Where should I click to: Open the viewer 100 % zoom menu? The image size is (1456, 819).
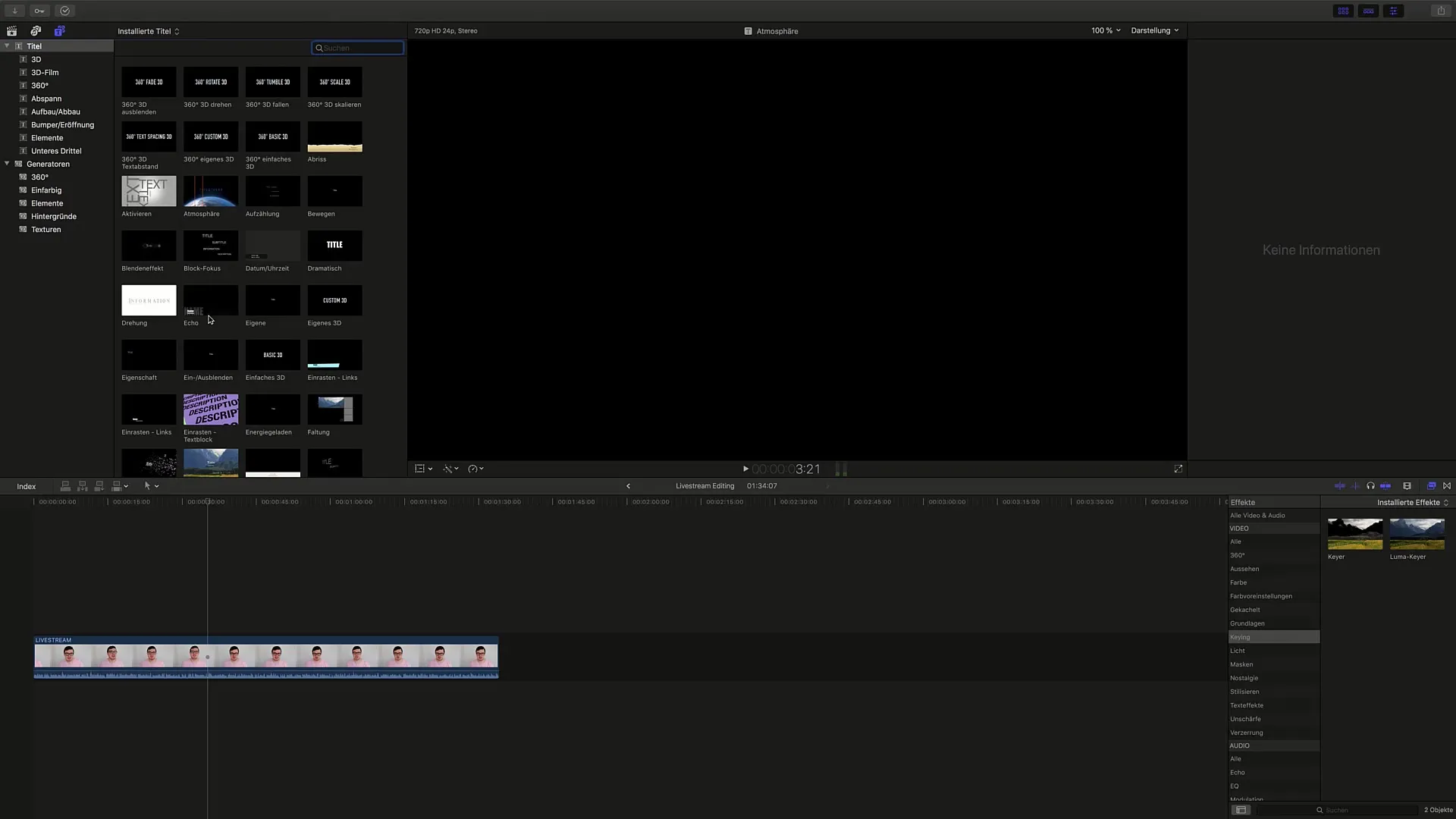(1106, 31)
